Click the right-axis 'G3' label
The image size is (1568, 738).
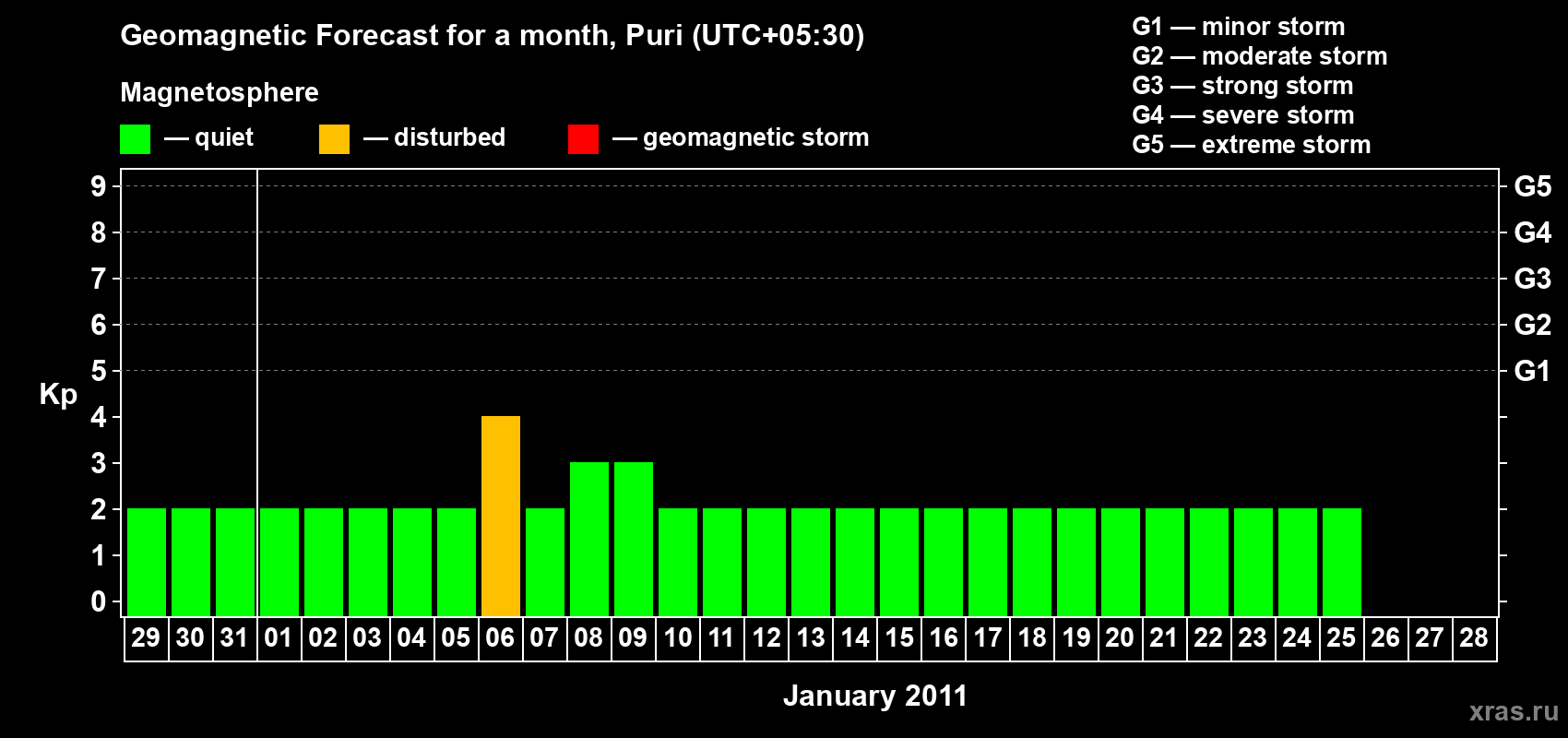pyautogui.click(x=1533, y=279)
